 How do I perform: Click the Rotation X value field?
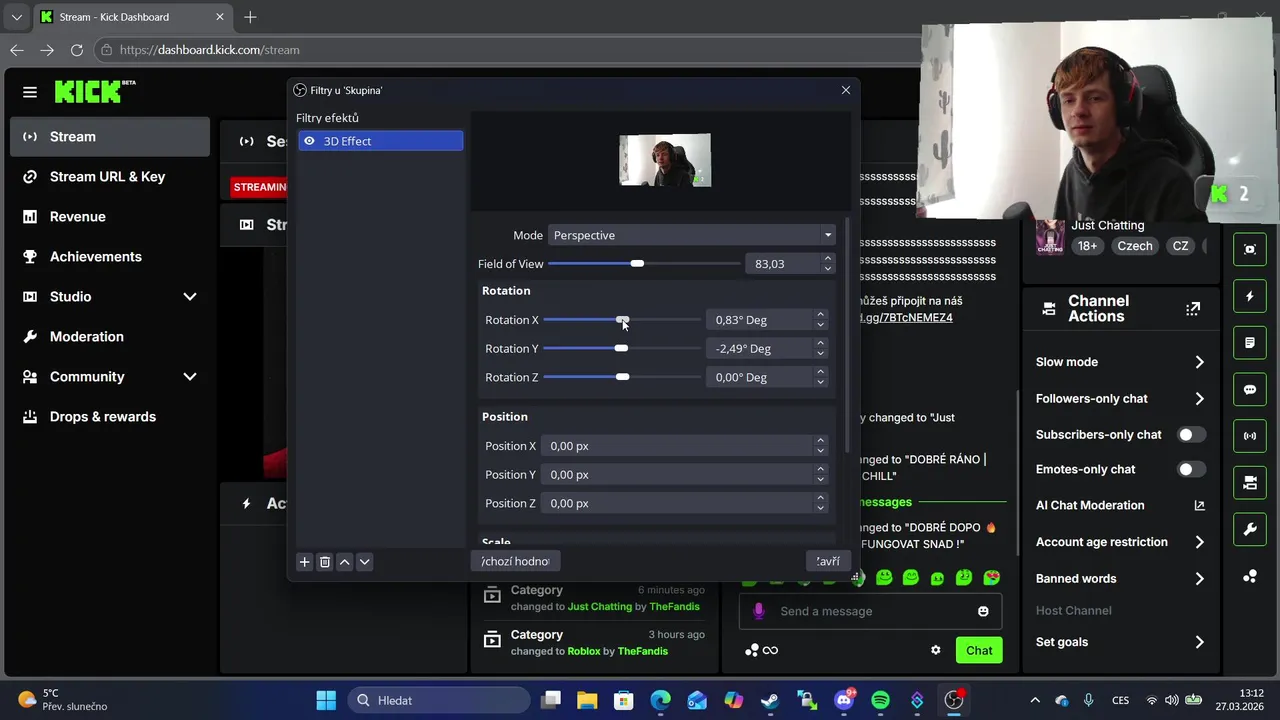[x=760, y=320]
